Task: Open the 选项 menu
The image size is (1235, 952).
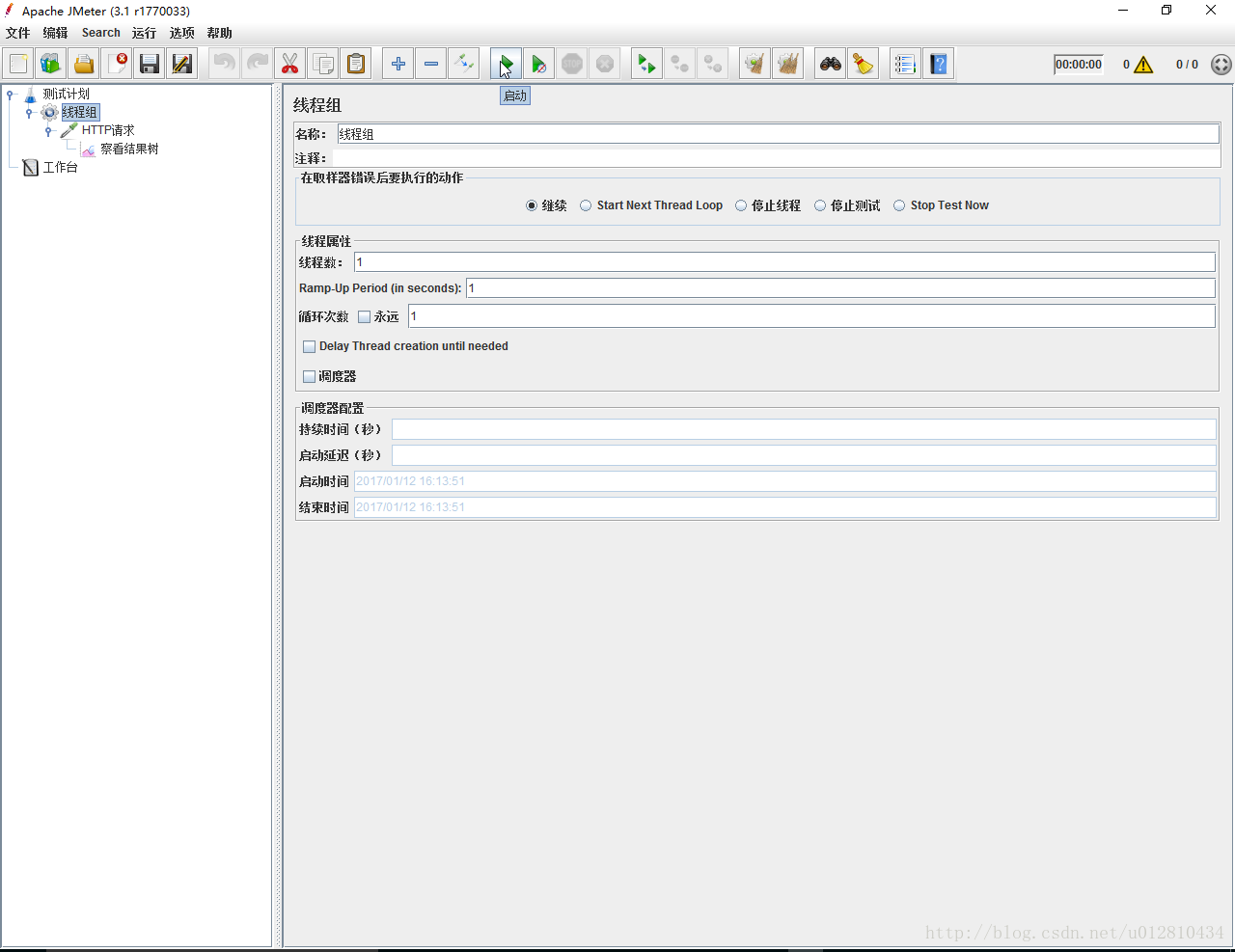Action: (x=182, y=33)
